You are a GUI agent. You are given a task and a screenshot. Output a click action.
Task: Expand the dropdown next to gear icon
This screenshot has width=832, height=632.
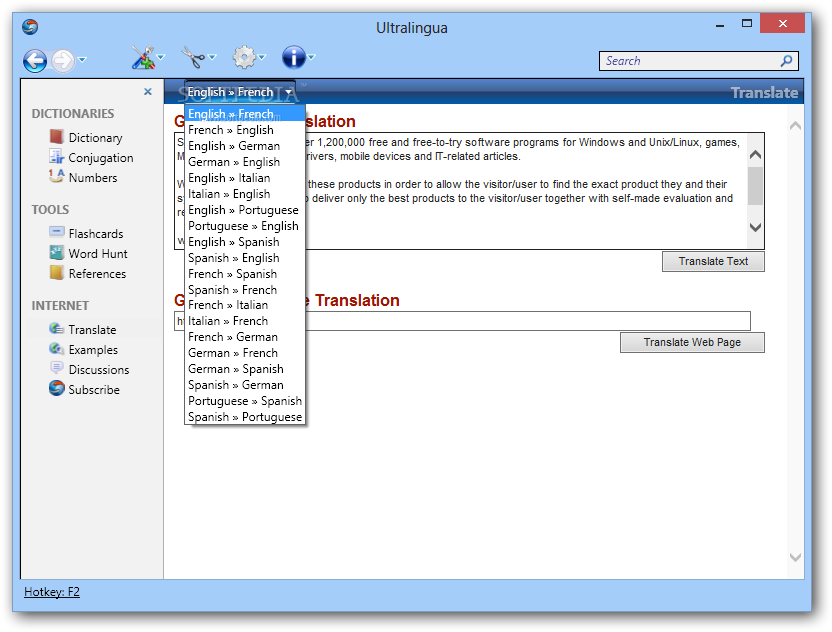[x=262, y=57]
